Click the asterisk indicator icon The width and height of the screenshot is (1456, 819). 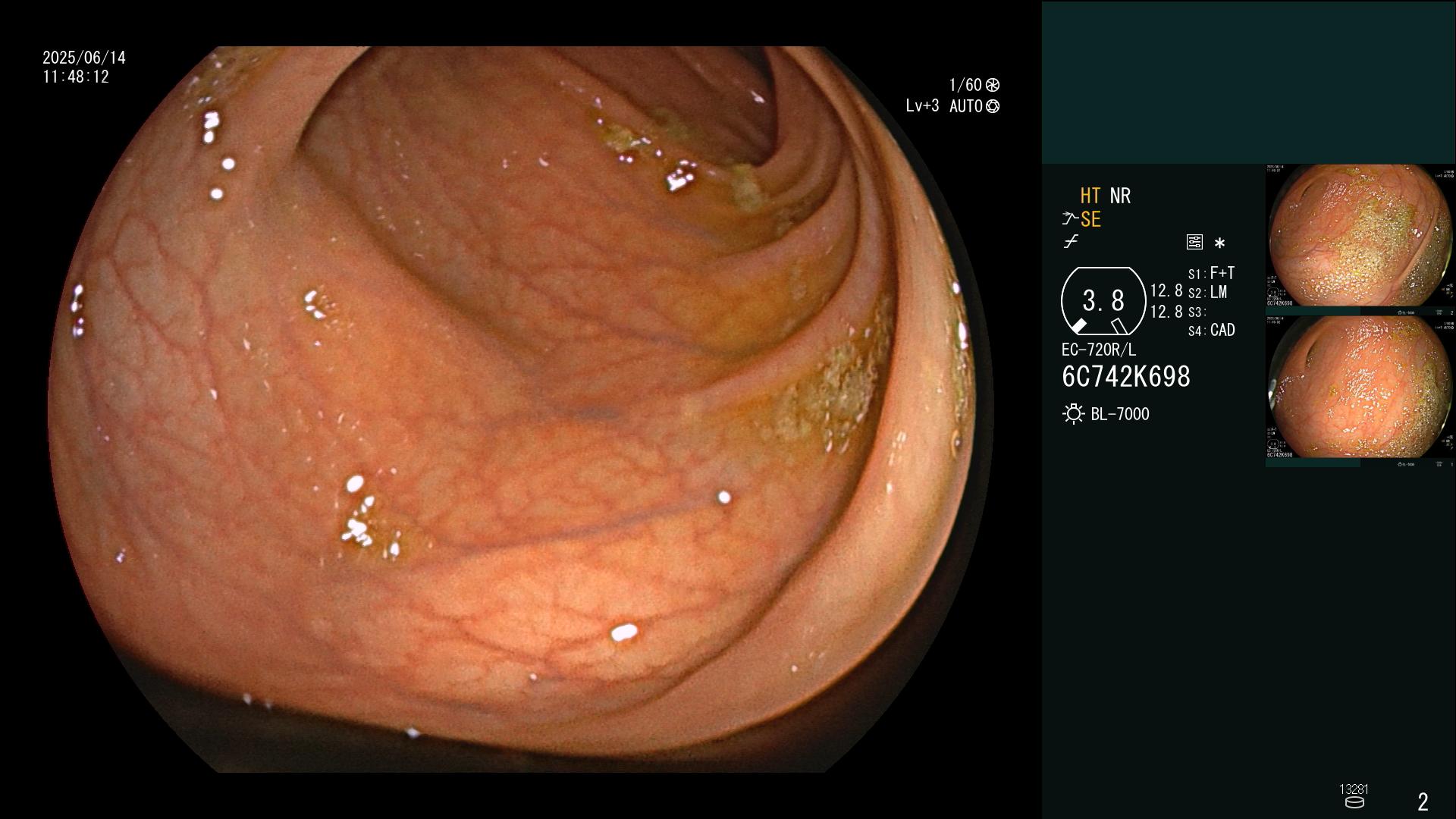pyautogui.click(x=1219, y=243)
